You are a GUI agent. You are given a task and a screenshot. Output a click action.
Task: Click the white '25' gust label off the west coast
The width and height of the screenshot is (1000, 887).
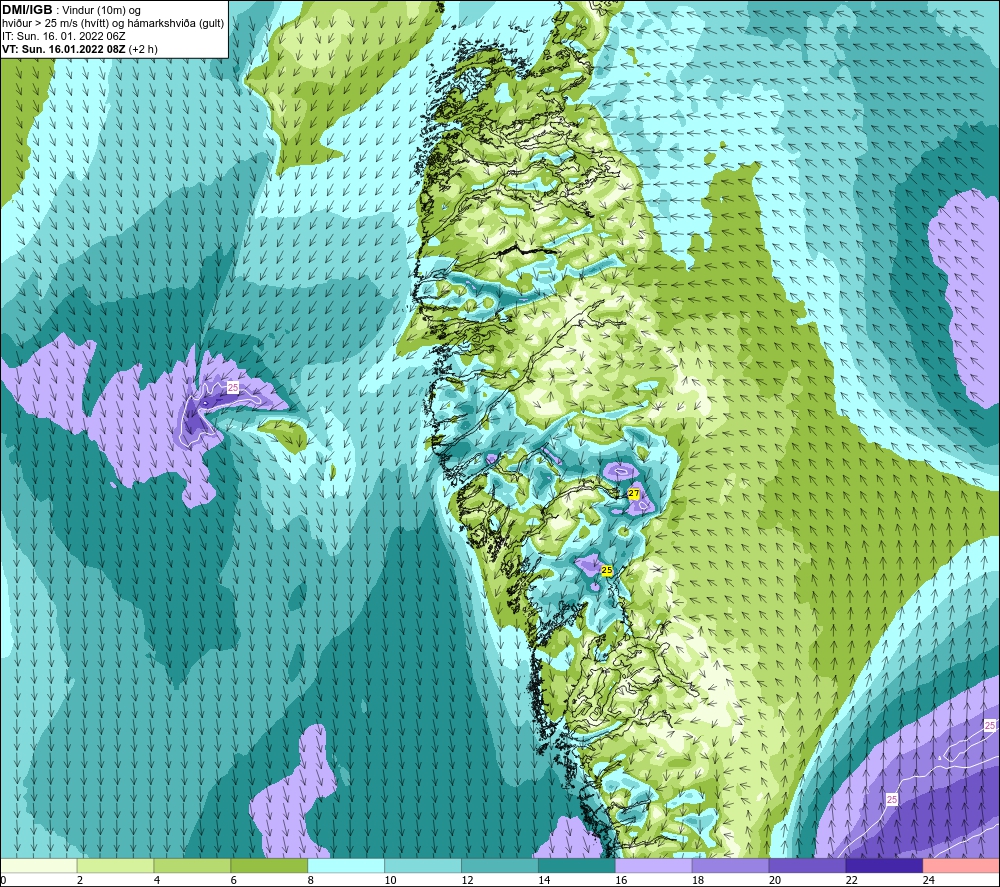(233, 387)
